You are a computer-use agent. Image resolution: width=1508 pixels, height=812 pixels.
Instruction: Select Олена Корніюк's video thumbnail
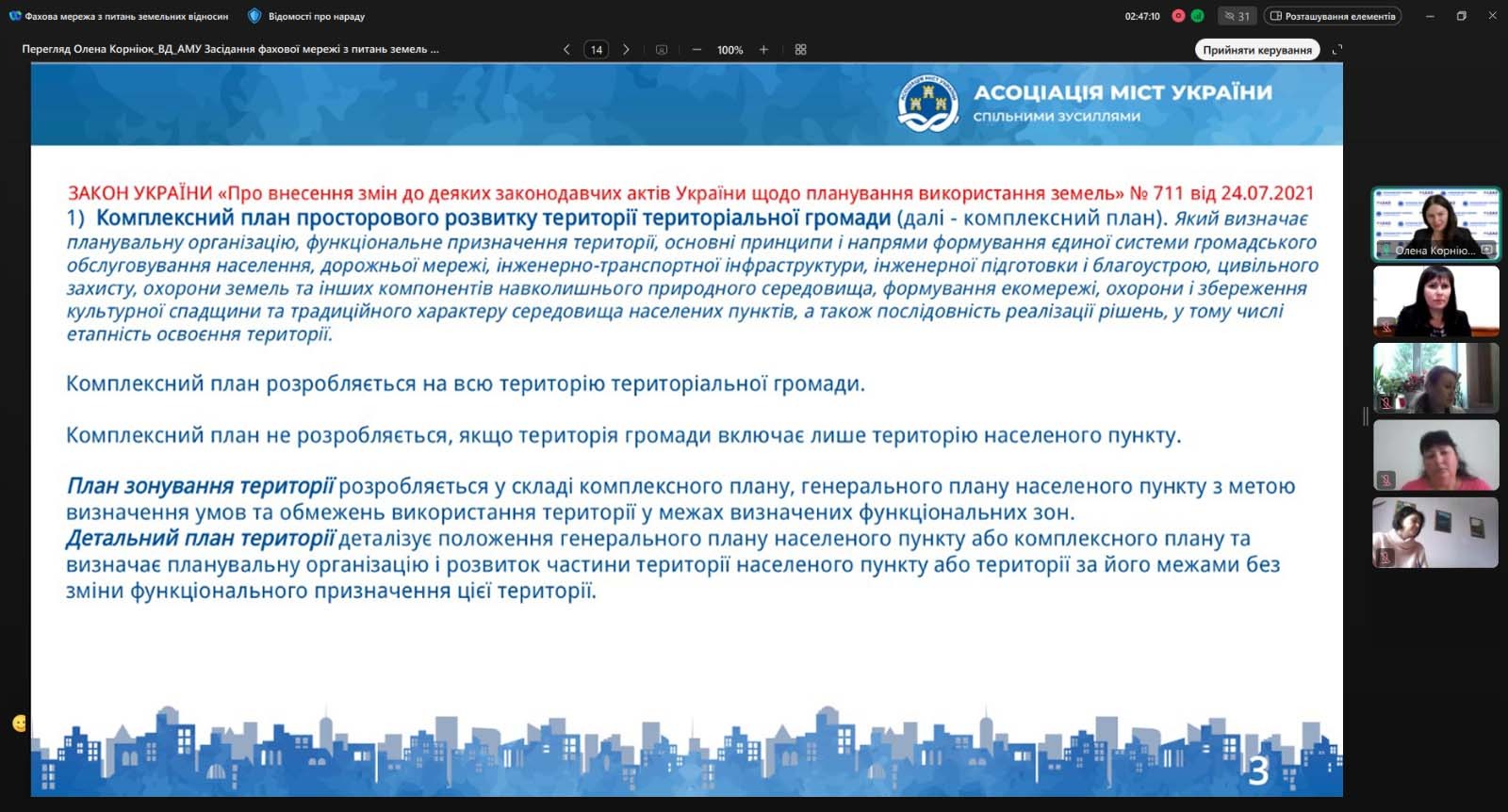click(1435, 224)
